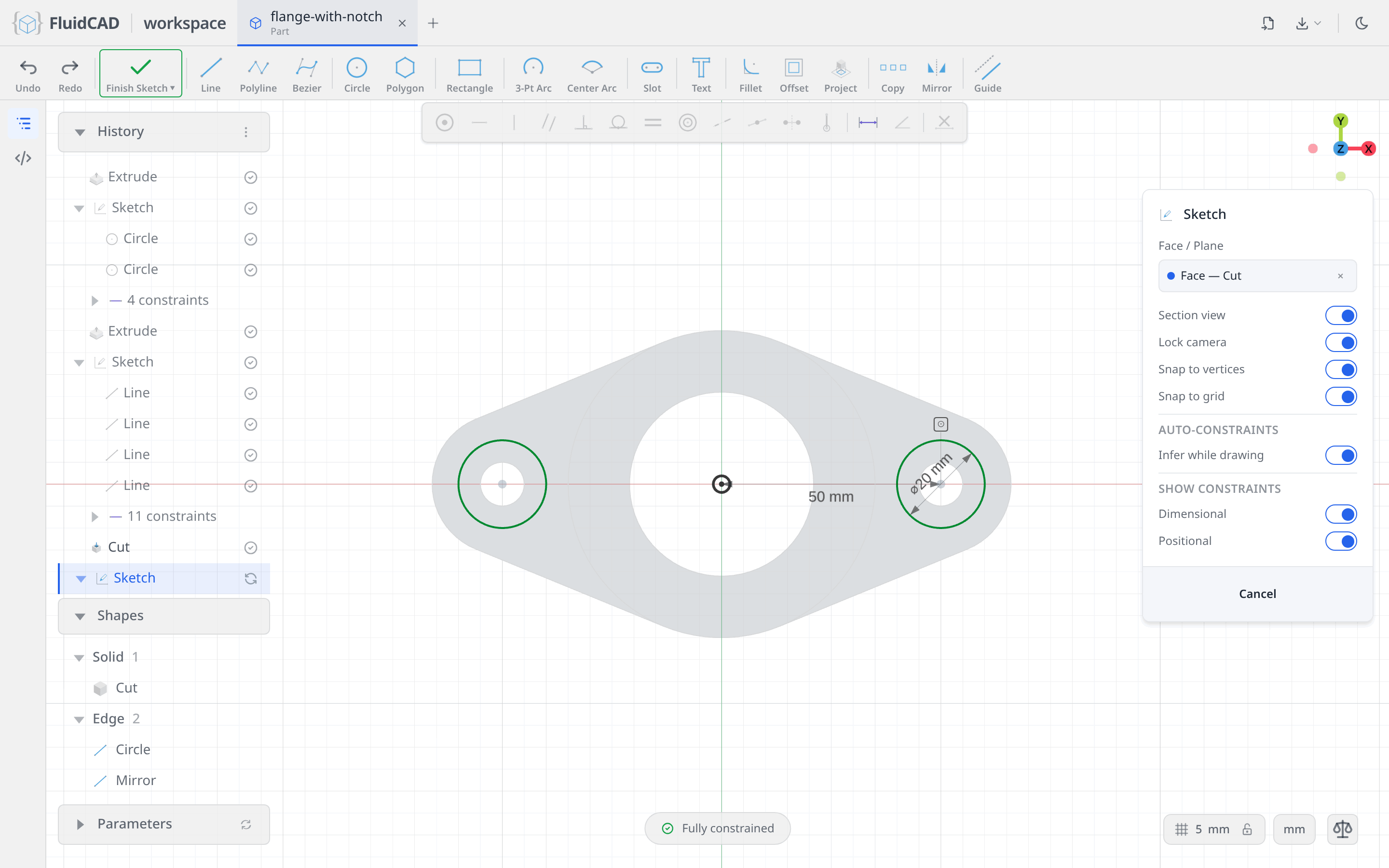Toggle Positional constraints switch
This screenshot has width=1389, height=868.
pyautogui.click(x=1341, y=541)
